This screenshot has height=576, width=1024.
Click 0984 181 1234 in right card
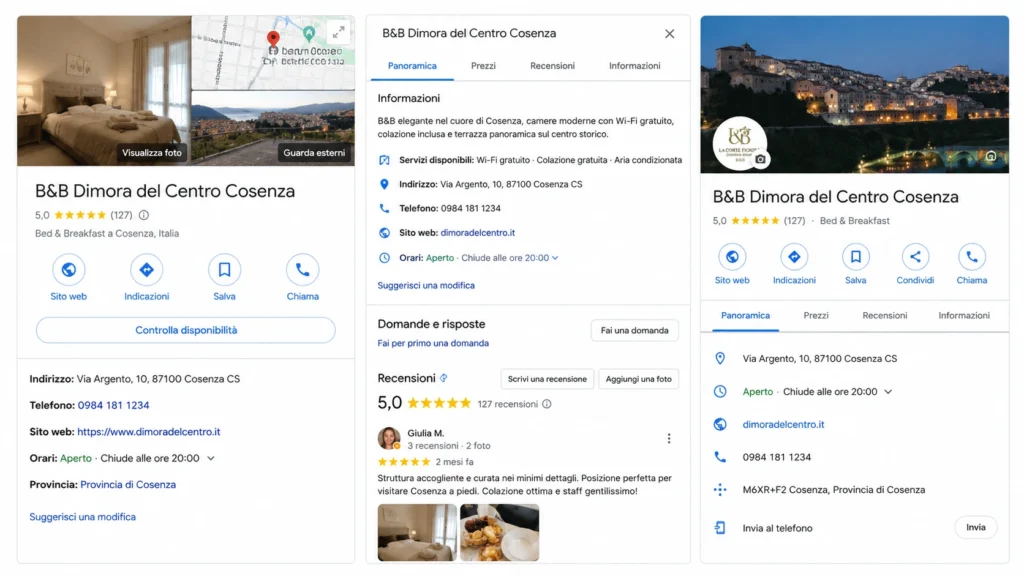(776, 457)
